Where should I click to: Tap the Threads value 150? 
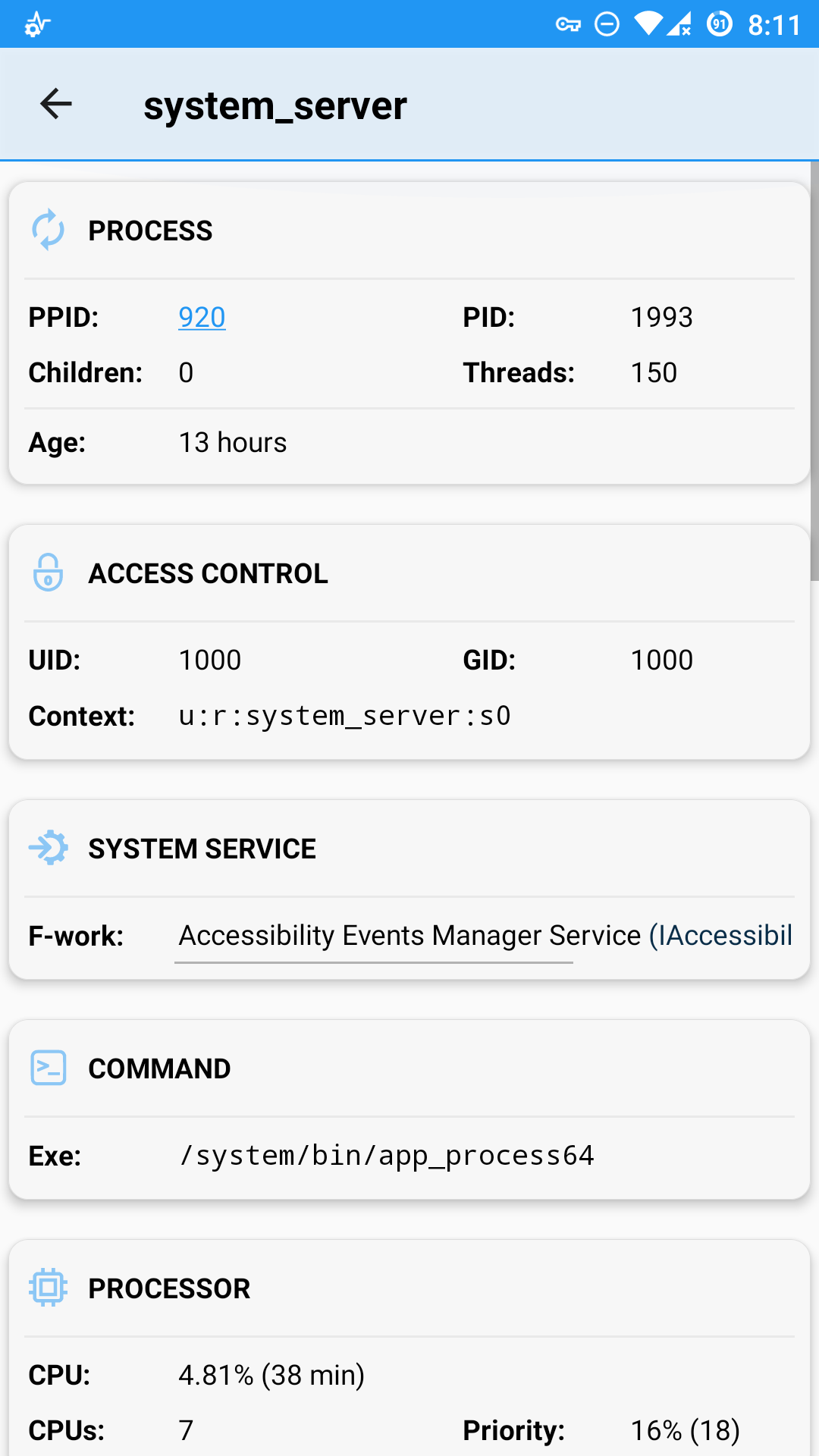click(654, 372)
